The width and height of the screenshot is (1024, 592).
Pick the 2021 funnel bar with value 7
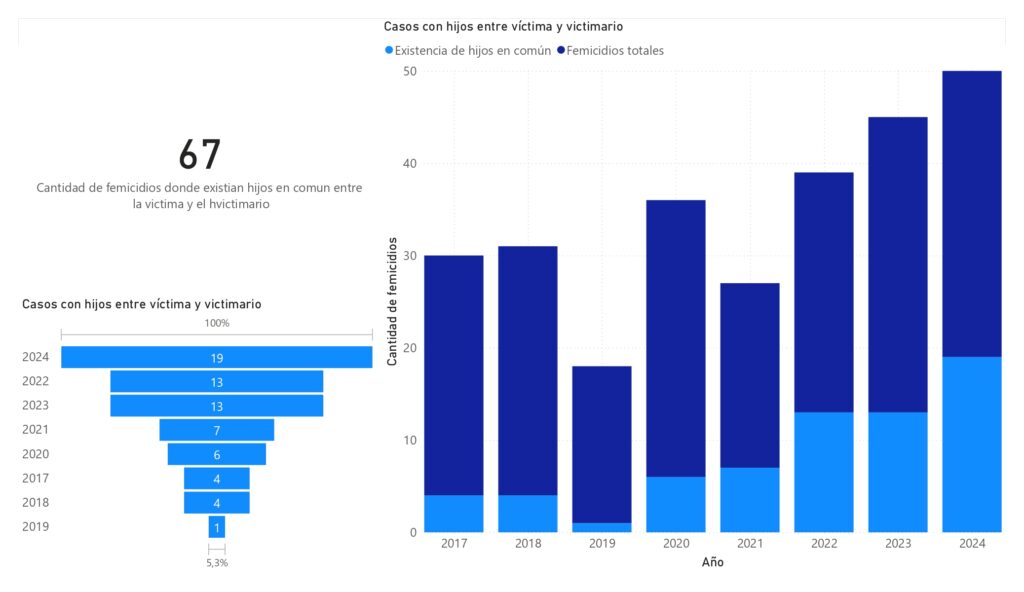click(216, 429)
